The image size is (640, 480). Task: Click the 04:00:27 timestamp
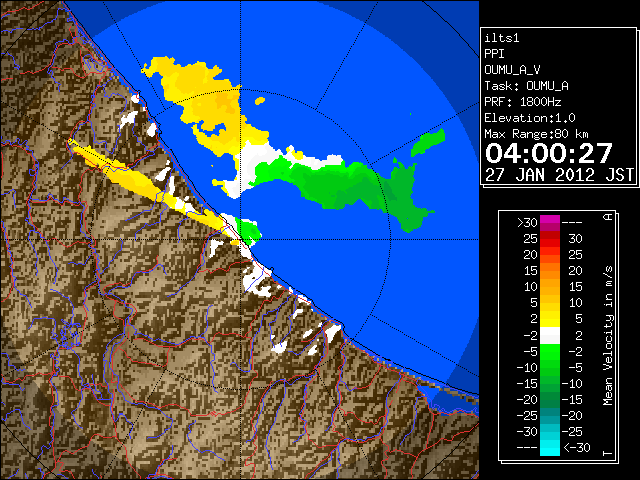click(x=549, y=153)
